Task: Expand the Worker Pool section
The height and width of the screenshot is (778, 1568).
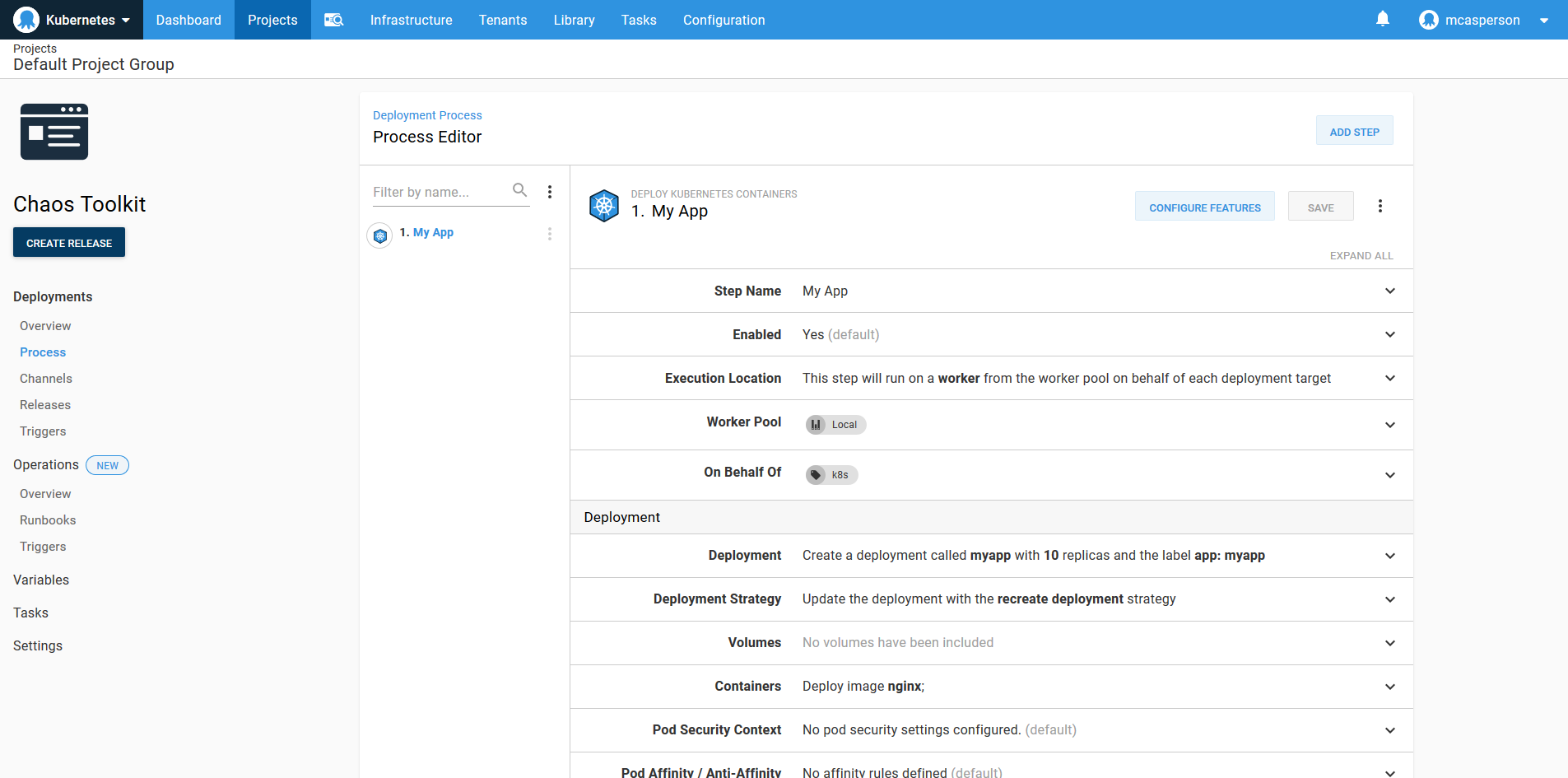Action: (x=1389, y=425)
